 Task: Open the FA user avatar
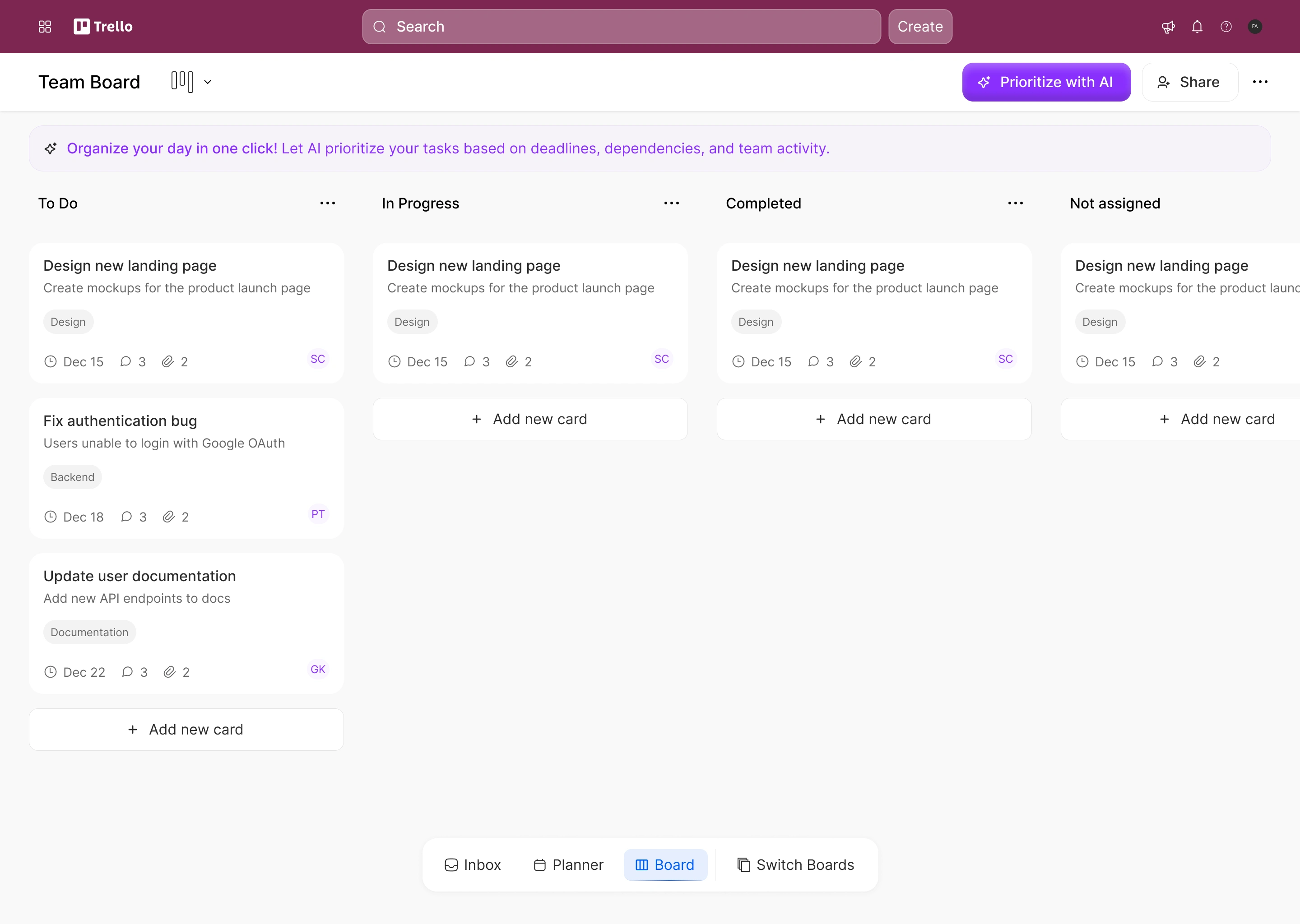[x=1255, y=27]
